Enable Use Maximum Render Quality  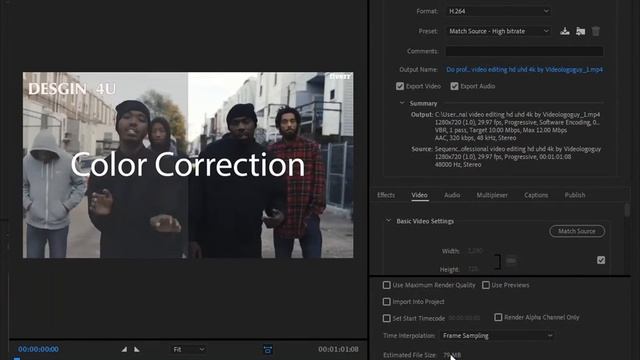(387, 285)
